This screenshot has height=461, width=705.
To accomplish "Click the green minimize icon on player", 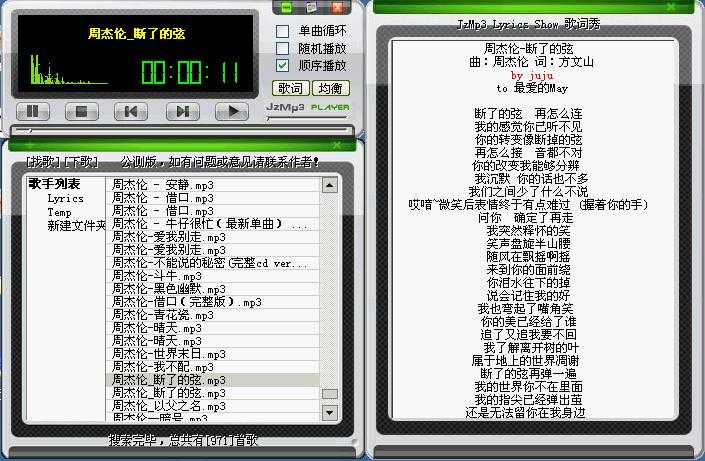I will (286, 7).
